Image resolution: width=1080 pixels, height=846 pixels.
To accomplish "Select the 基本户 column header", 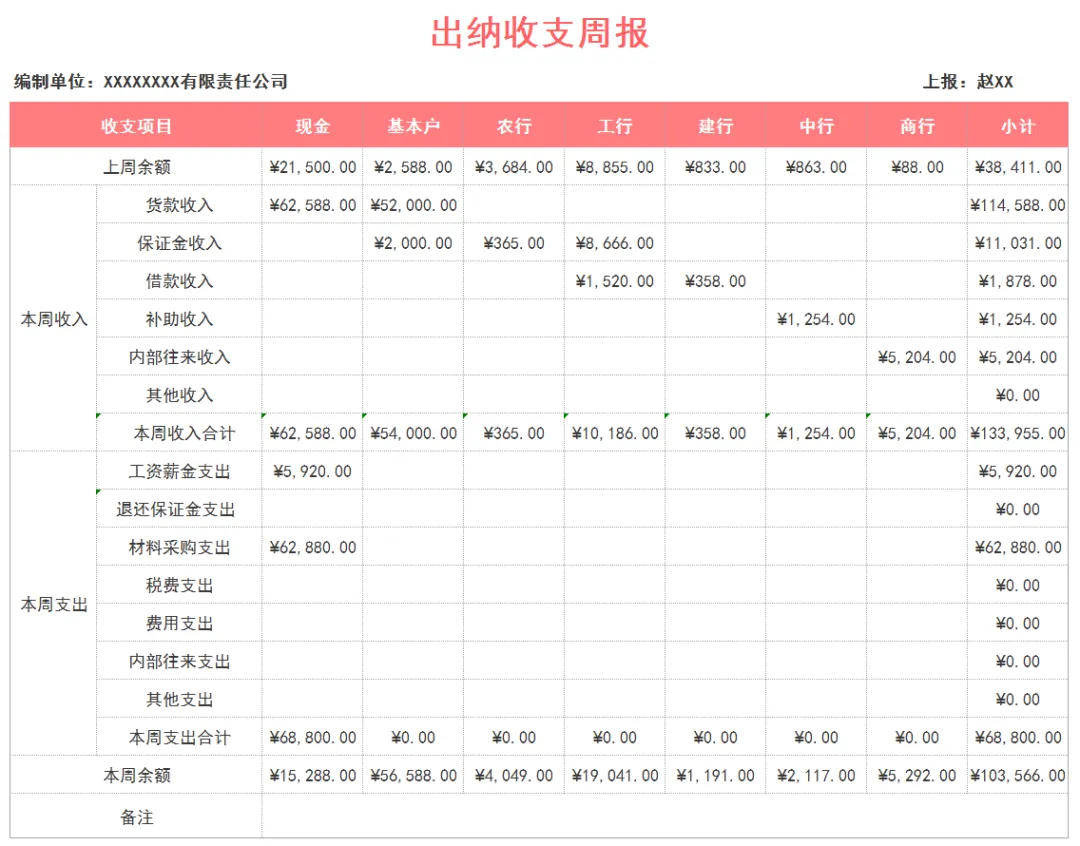I will 413,125.
